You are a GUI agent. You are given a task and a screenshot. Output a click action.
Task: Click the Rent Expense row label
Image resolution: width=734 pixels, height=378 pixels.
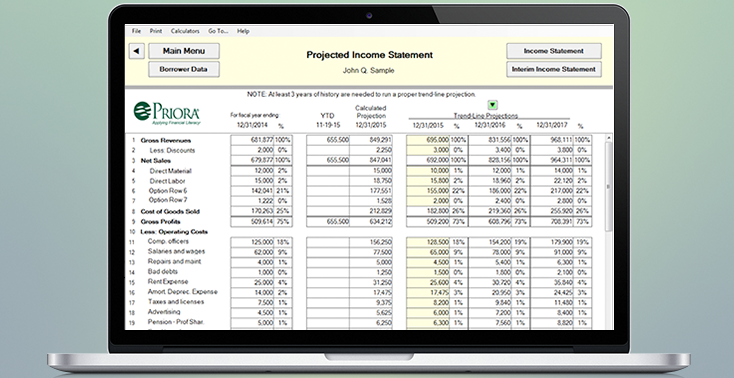tap(168, 282)
